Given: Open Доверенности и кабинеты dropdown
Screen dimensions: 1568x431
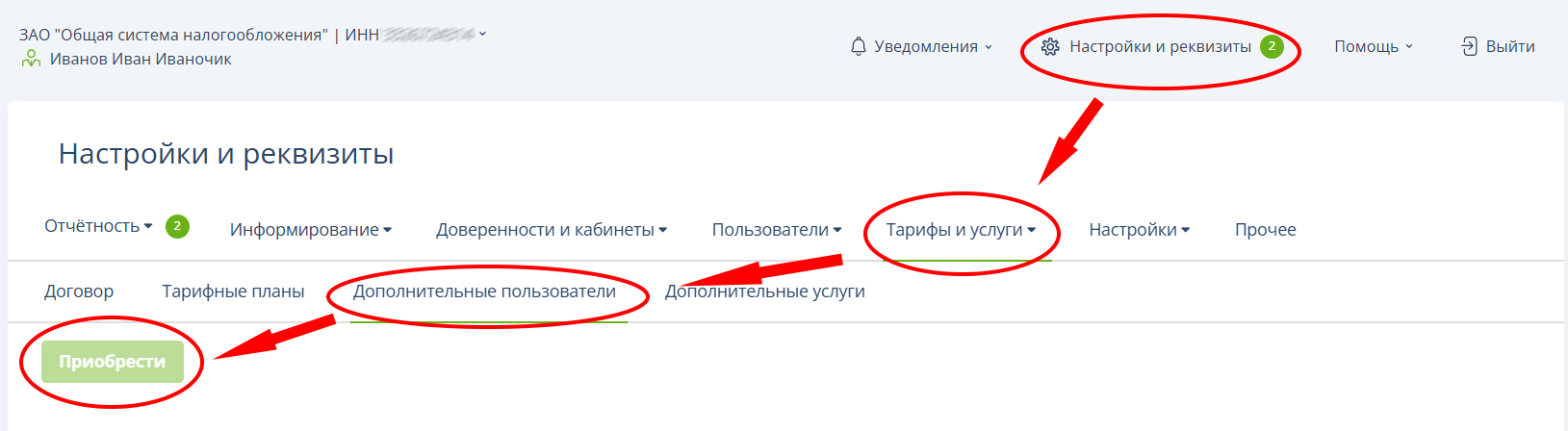Looking at the screenshot, I should pyautogui.click(x=551, y=230).
